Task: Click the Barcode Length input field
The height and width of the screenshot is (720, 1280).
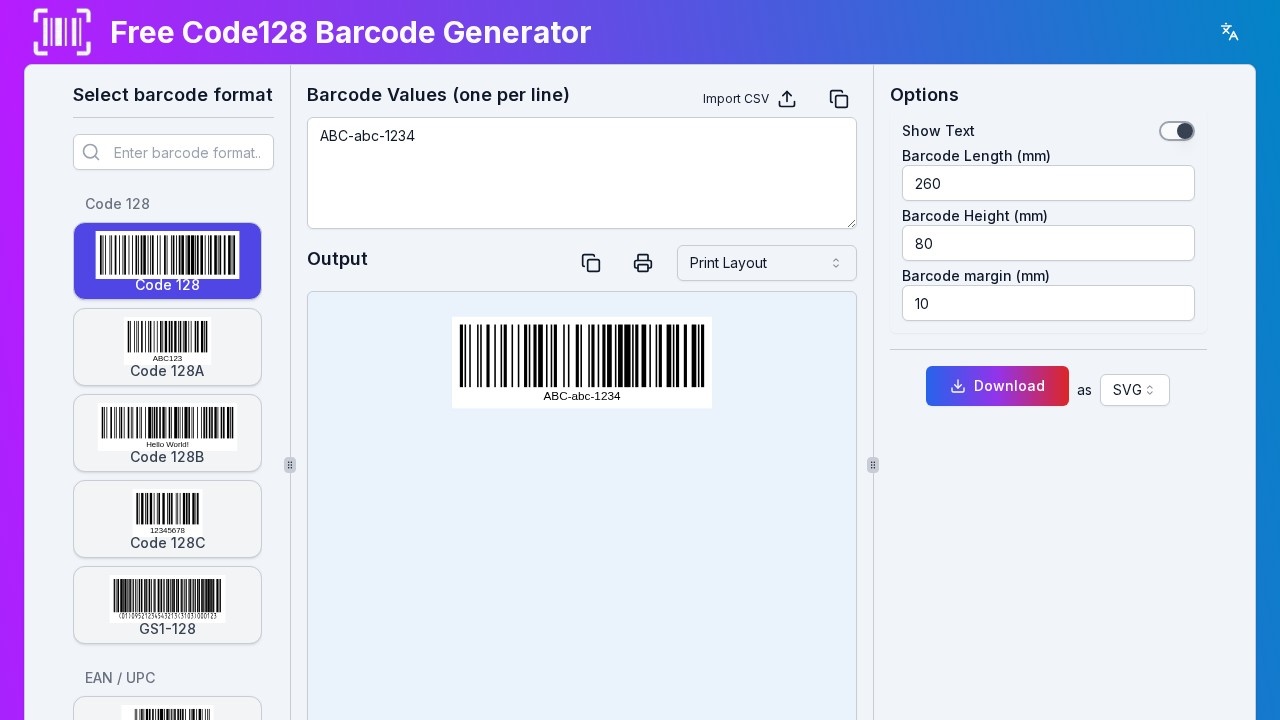Action: click(x=1048, y=183)
